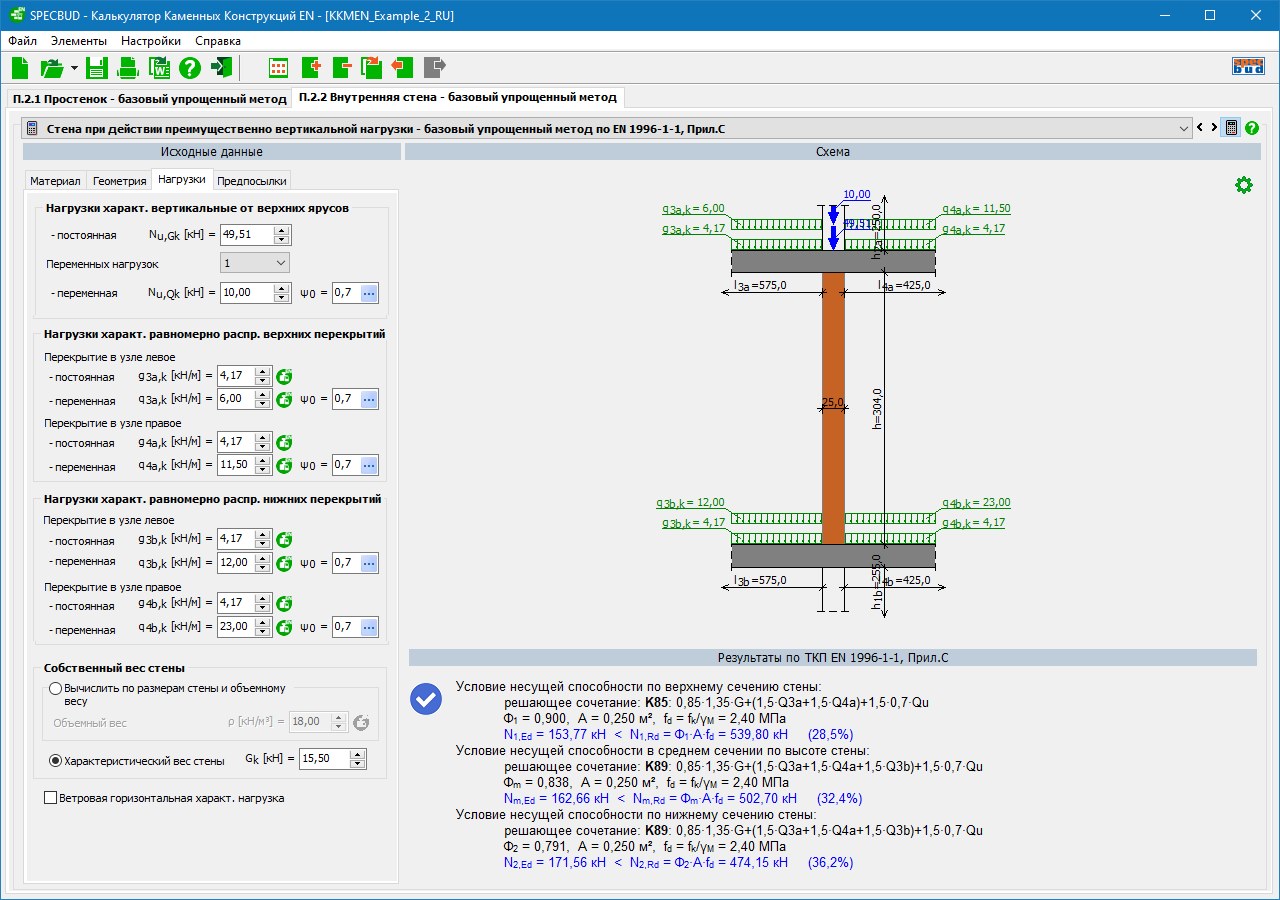Click the green floppy disk Save icon
This screenshot has height=900, width=1280.
click(x=96, y=68)
